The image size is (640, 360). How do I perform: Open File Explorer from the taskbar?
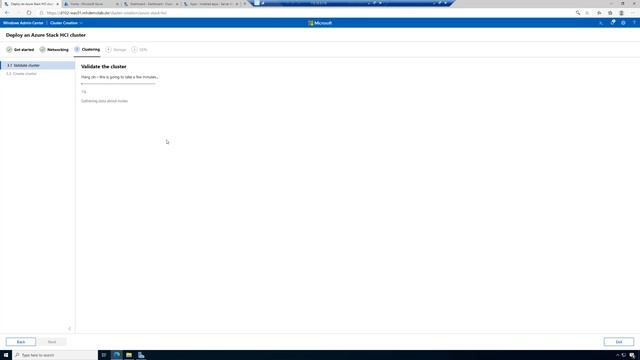click(129, 355)
